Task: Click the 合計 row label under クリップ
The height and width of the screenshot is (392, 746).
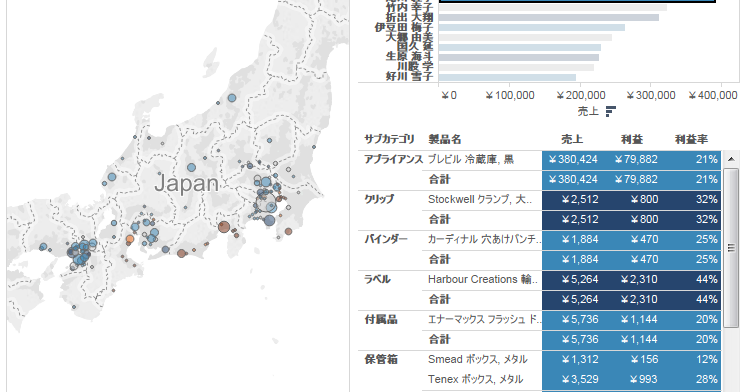Action: 439,219
